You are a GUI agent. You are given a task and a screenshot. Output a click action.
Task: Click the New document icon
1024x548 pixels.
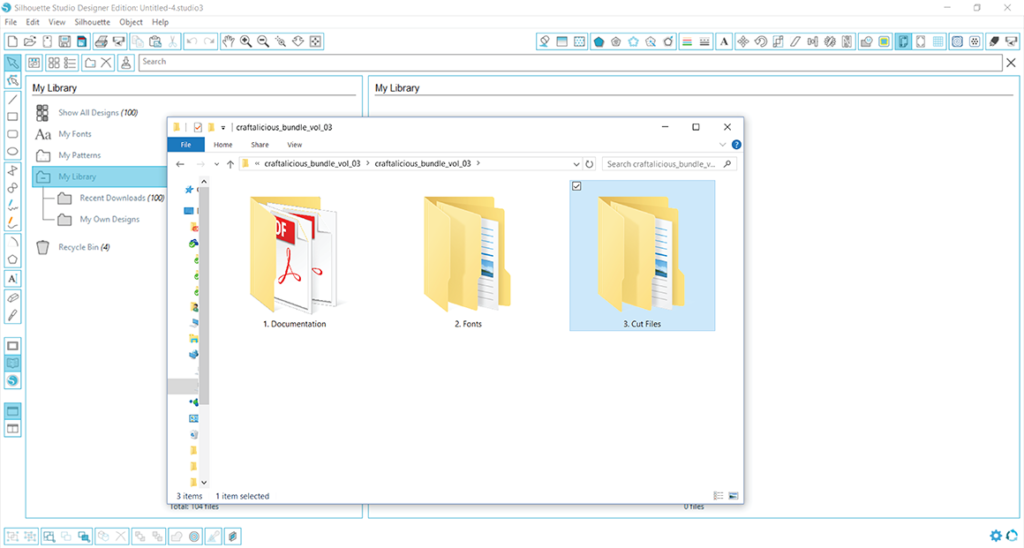(12, 42)
